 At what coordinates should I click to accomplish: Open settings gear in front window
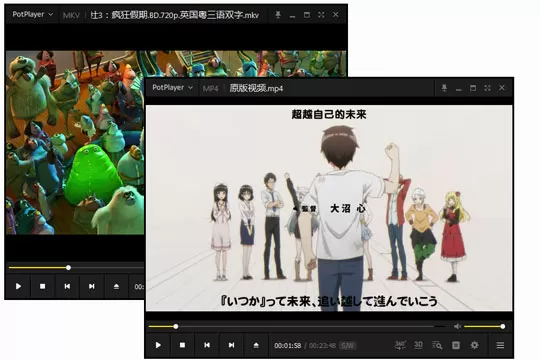coord(475,345)
